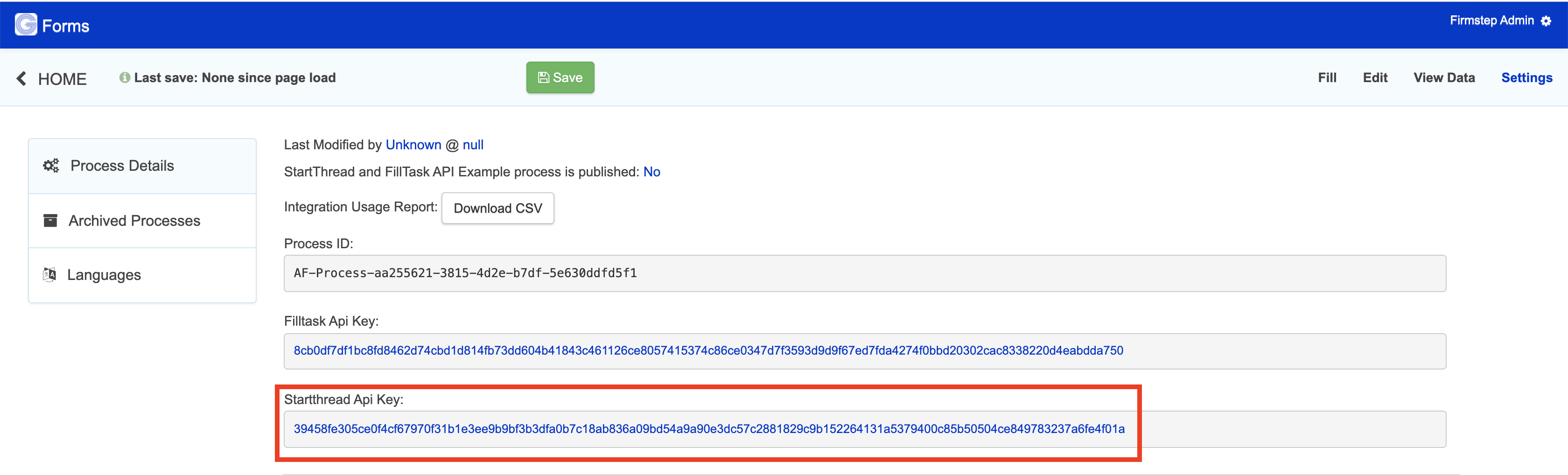Click 'Last save: None since page load'
This screenshot has width=1568, height=475.
pyautogui.click(x=235, y=78)
